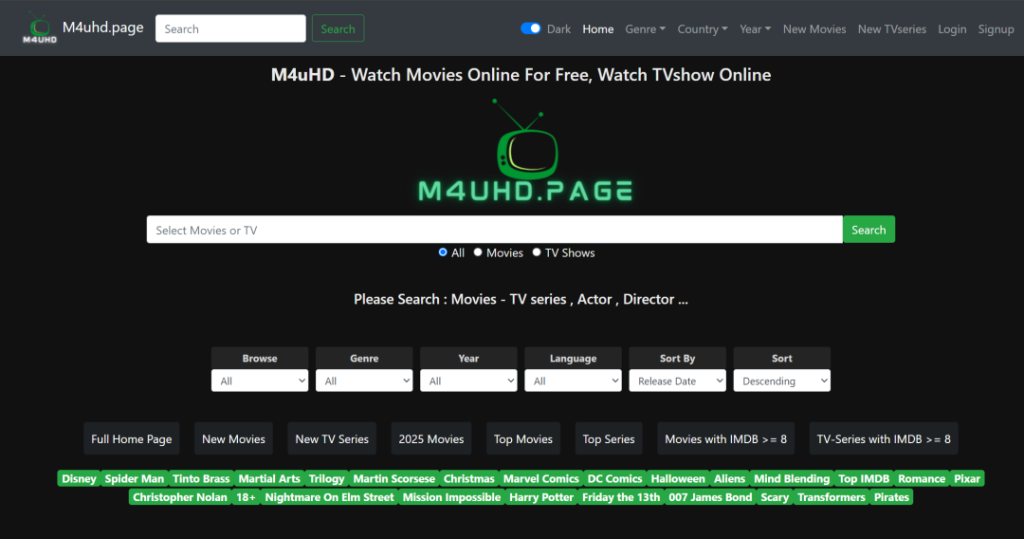Select the Movies radio button
1024x539 pixels.
(478, 252)
